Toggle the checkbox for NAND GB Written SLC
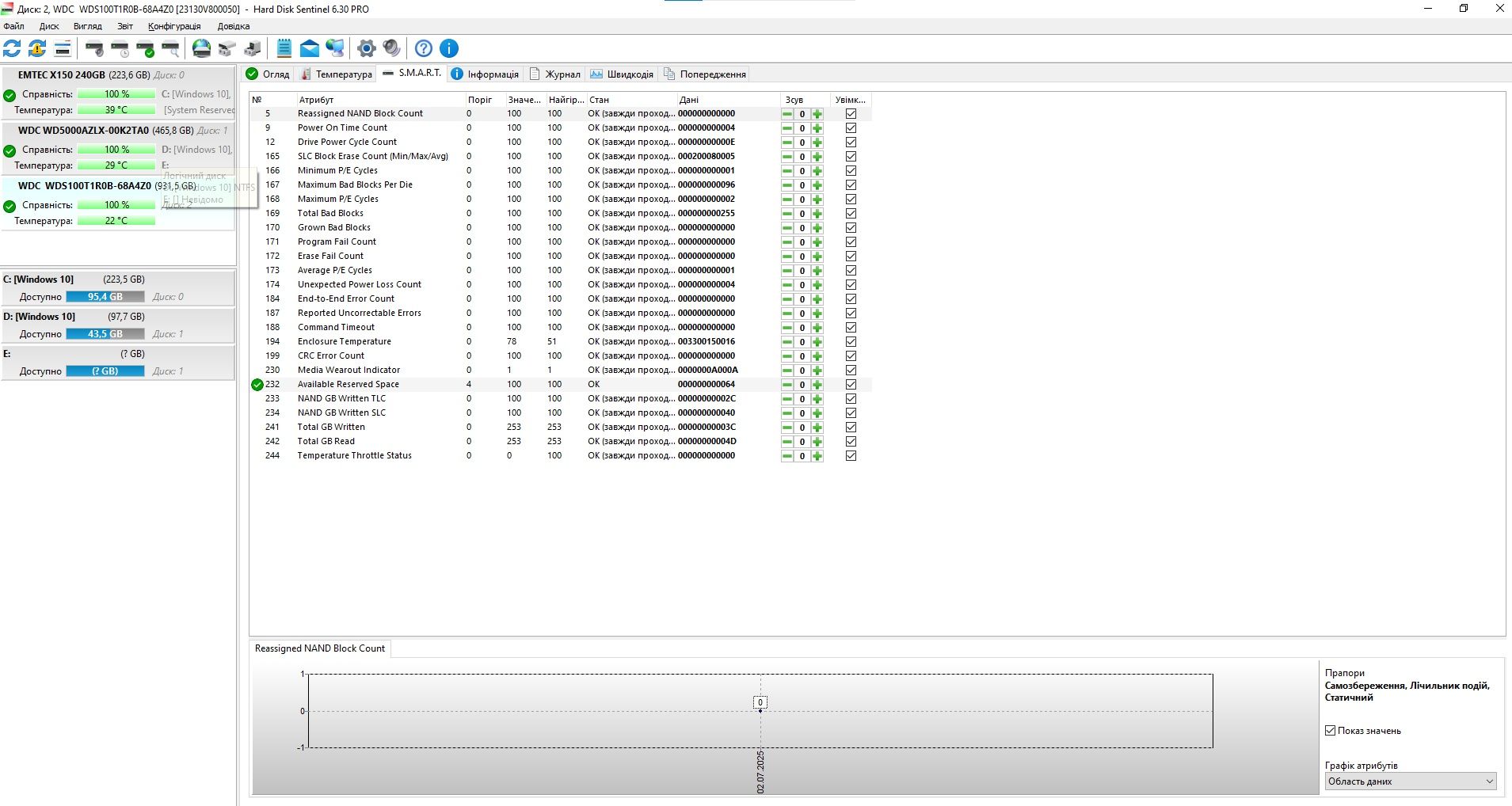The image size is (1512, 806). coord(851,413)
